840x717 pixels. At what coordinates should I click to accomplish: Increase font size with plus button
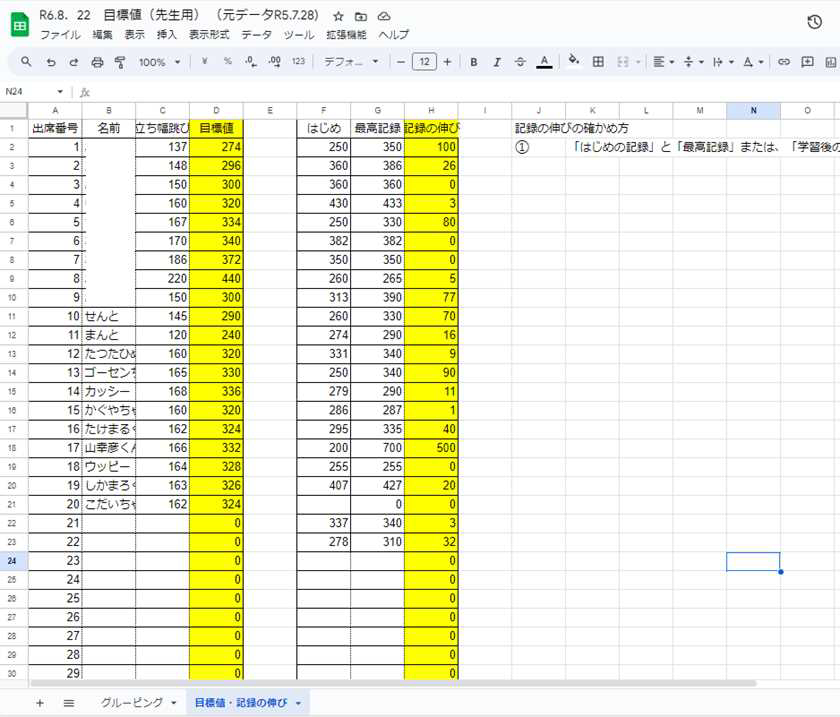click(447, 62)
